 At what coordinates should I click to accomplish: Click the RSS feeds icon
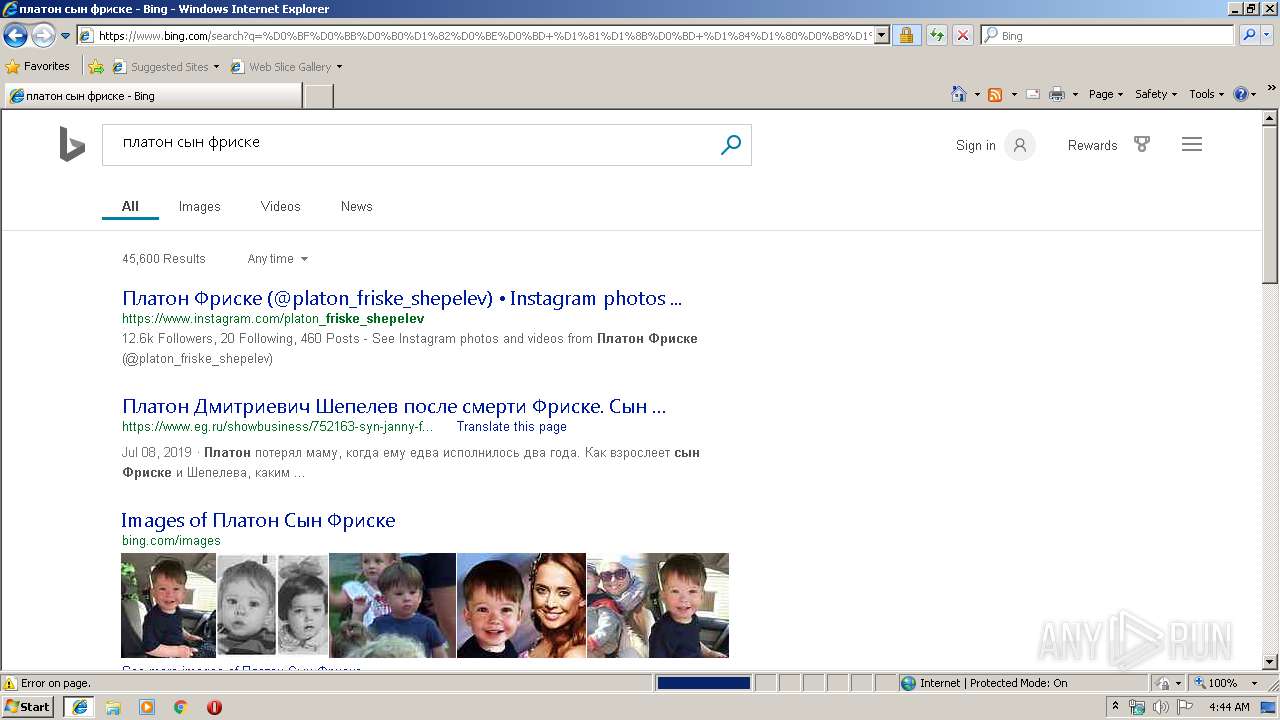[x=995, y=94]
